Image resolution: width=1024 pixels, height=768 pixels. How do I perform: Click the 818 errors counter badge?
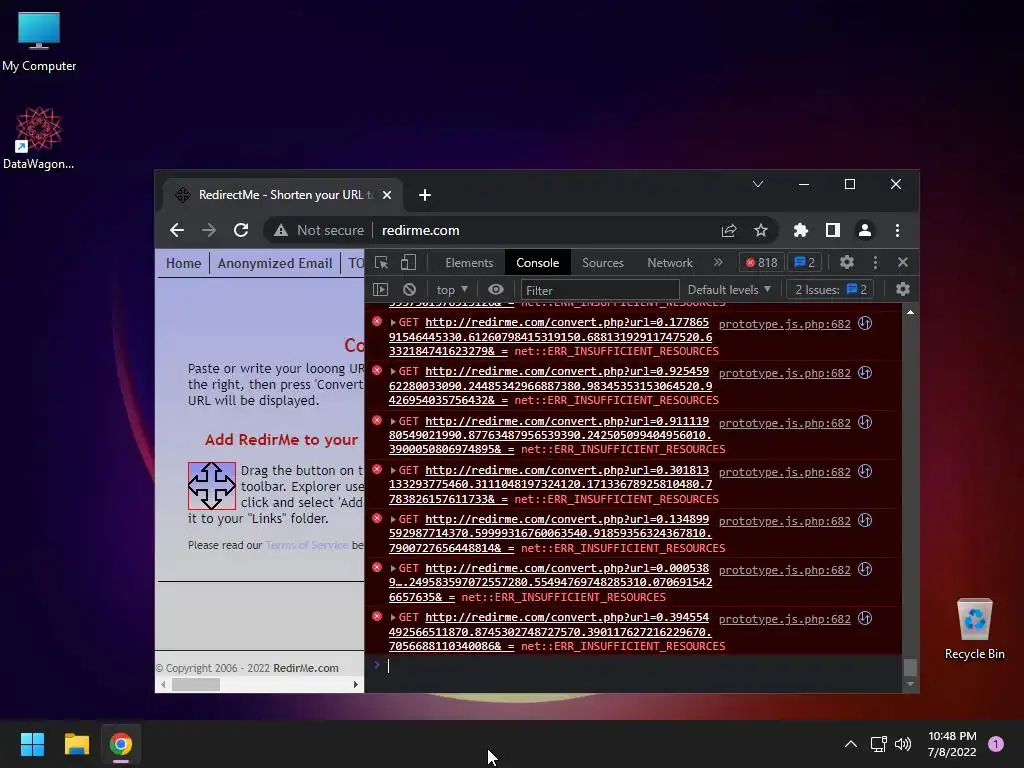pyautogui.click(x=761, y=263)
